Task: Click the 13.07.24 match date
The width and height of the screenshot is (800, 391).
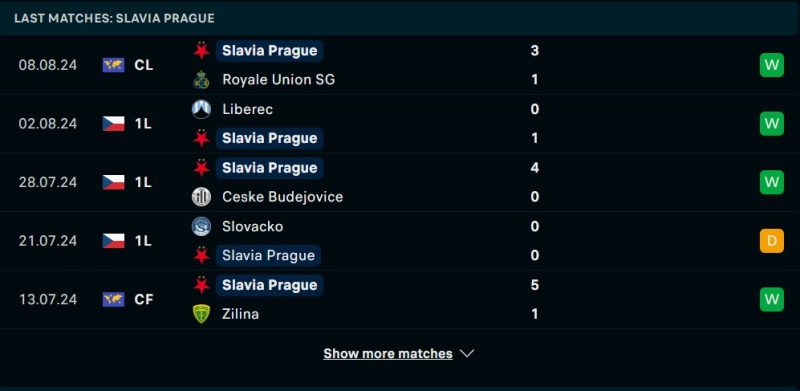Action: (48, 299)
